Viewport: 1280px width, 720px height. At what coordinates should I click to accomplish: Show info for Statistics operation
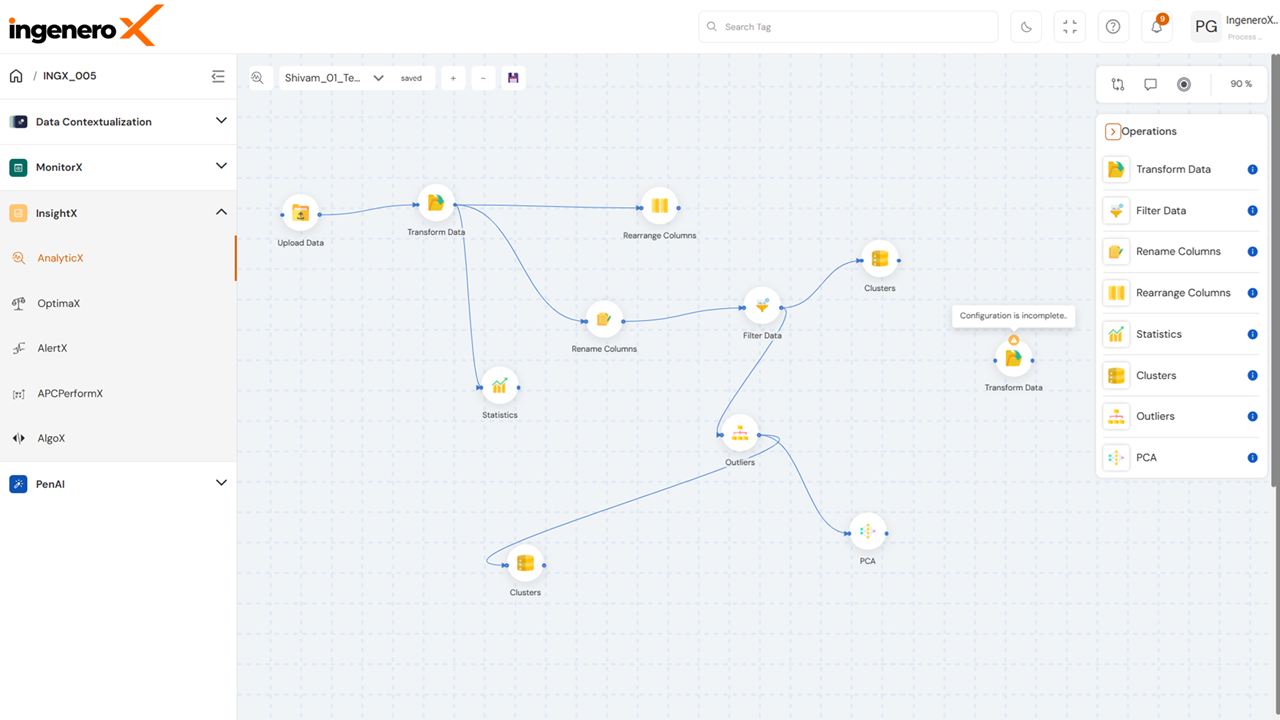(1253, 334)
